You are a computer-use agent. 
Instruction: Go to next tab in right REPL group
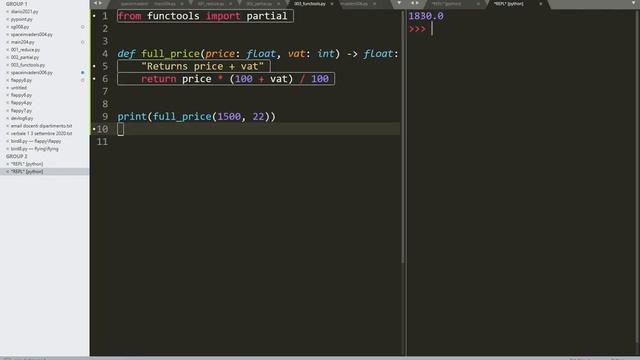click(418, 3)
